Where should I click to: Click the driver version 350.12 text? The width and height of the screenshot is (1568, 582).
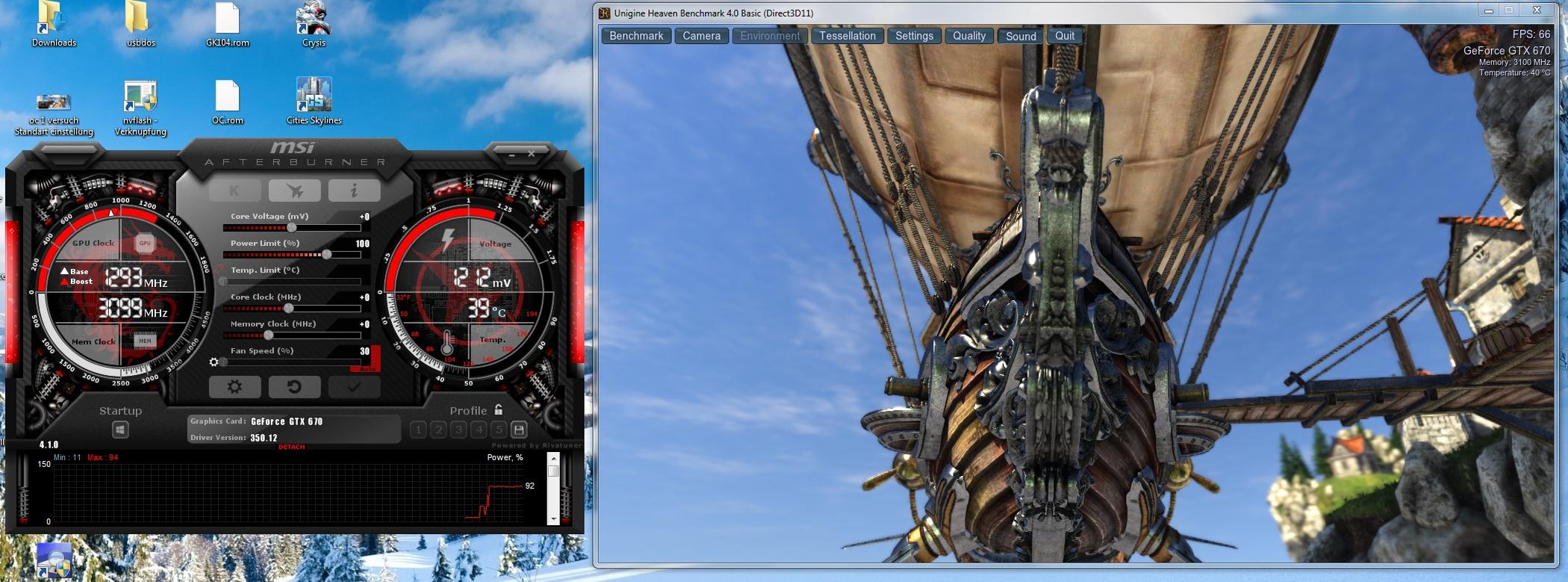tap(264, 438)
